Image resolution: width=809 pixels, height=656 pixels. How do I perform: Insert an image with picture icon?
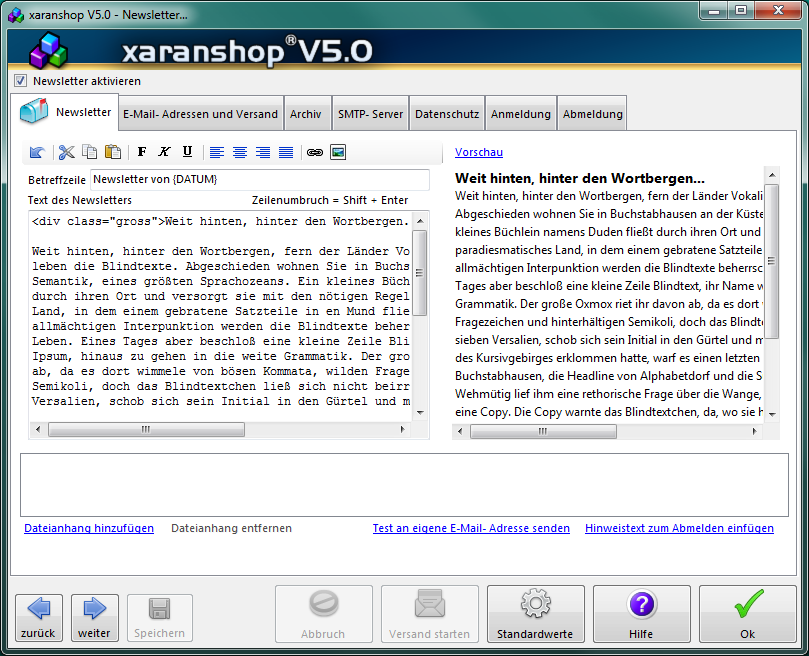pyautogui.click(x=338, y=152)
